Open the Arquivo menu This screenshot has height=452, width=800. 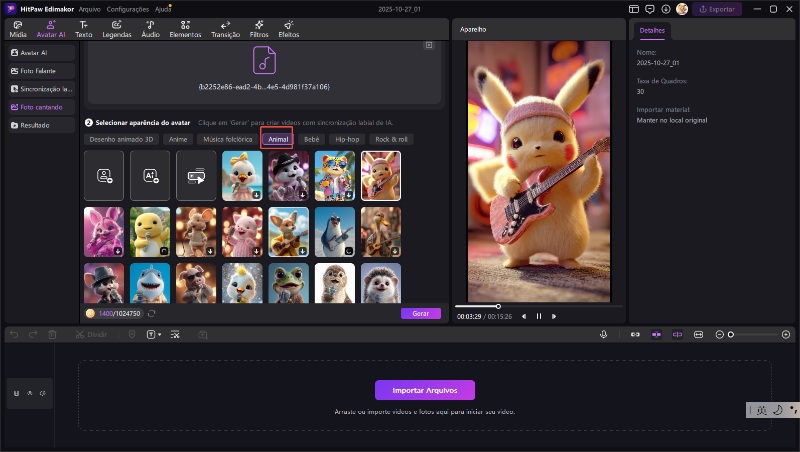tap(89, 9)
